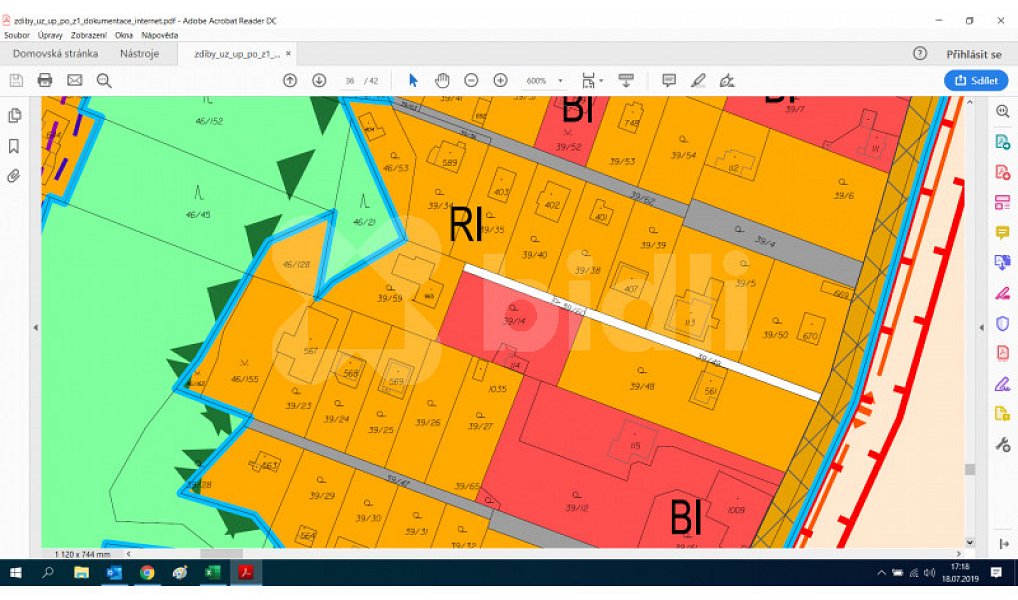
Task: Open the Úpravy menu
Action: click(50, 36)
